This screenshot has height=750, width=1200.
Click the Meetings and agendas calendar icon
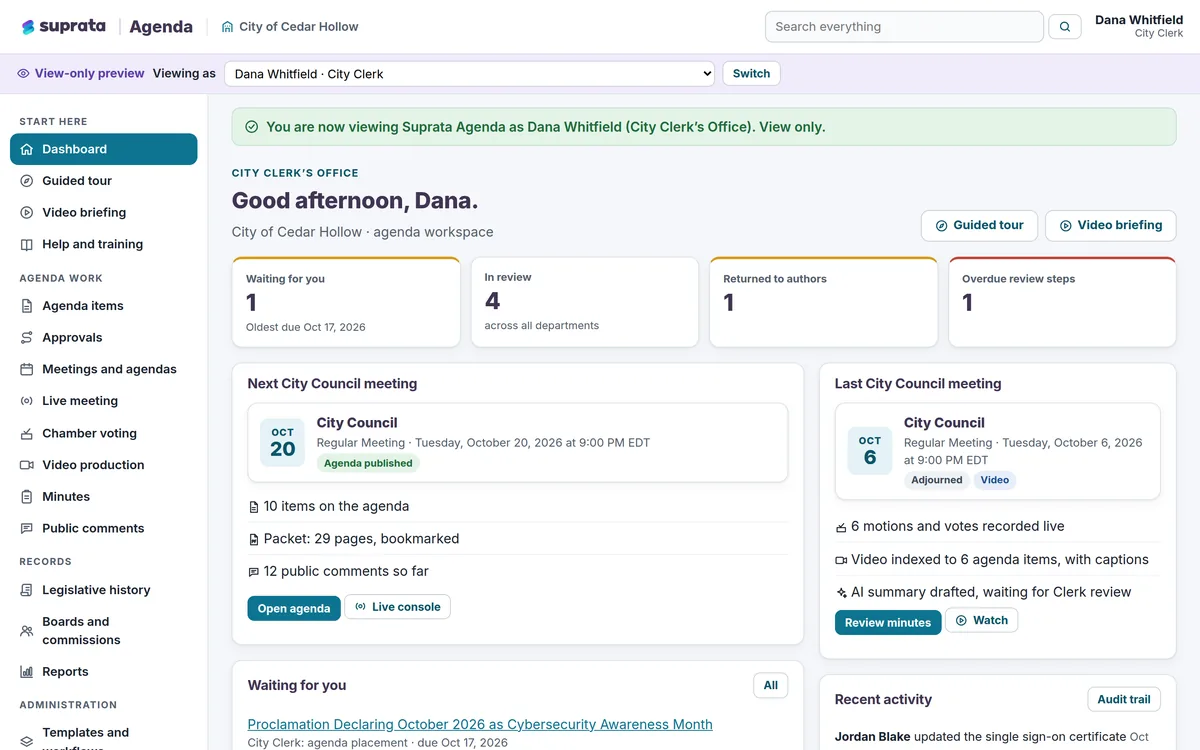pos(27,370)
